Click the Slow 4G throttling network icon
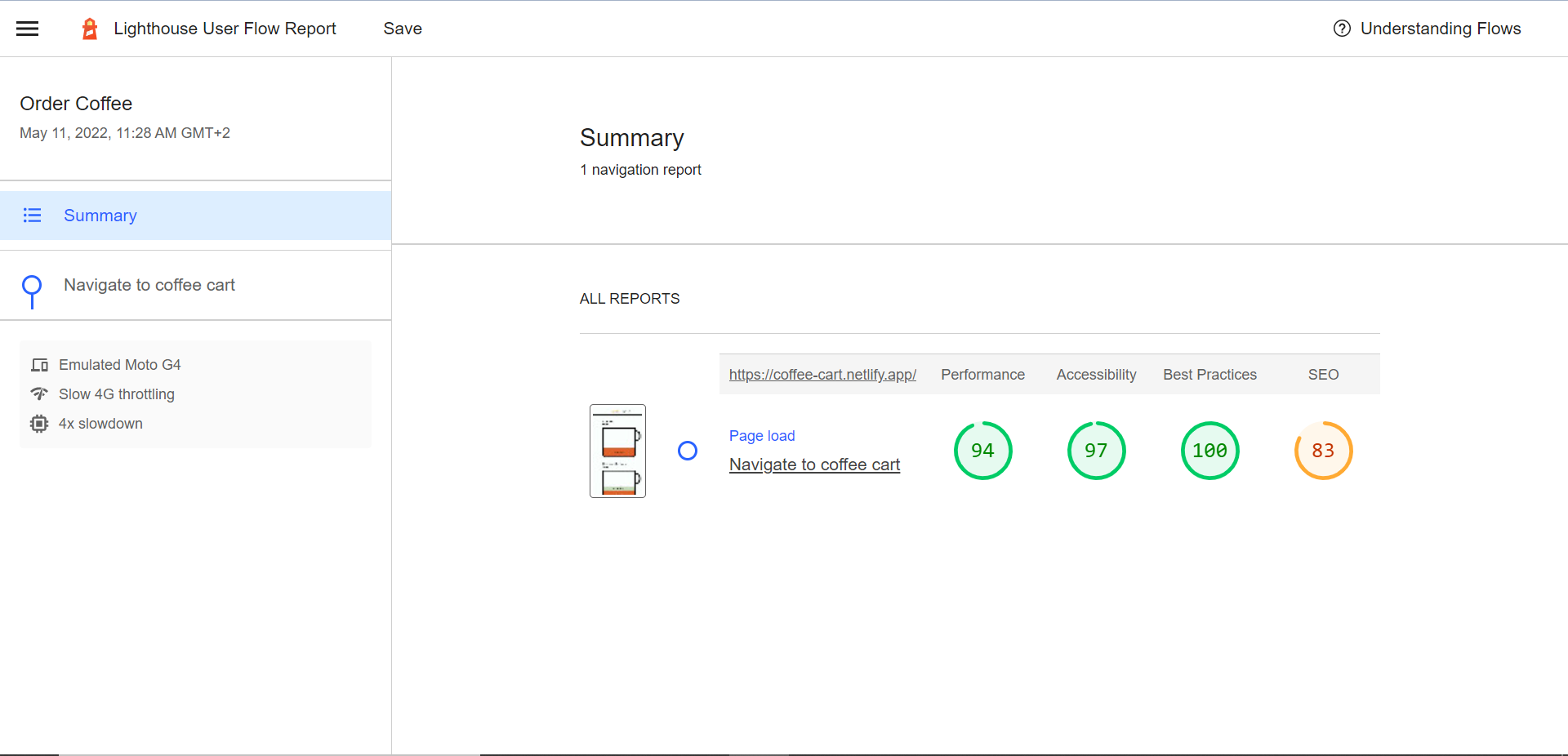The height and width of the screenshot is (756, 1568). [x=39, y=394]
